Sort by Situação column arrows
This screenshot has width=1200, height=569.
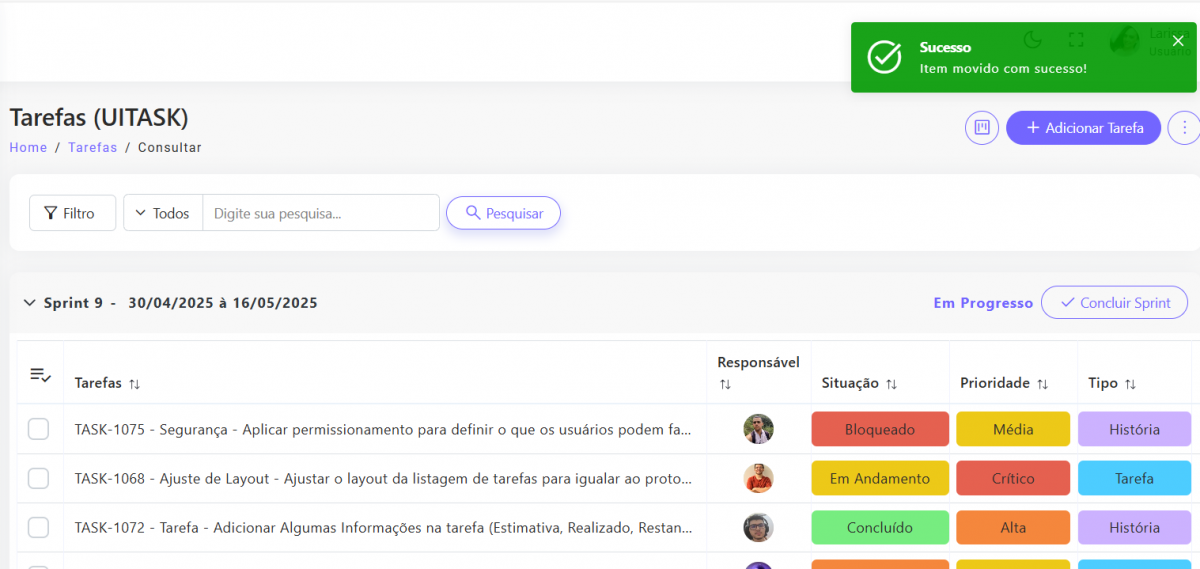pos(891,384)
